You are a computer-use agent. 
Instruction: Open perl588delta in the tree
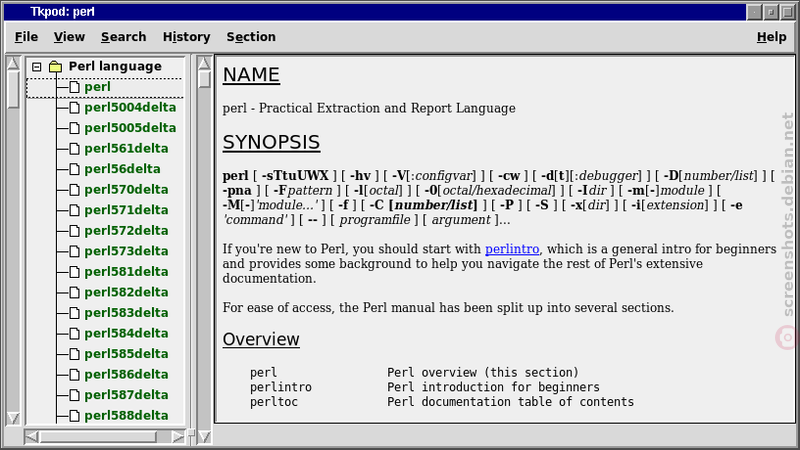[x=126, y=415]
